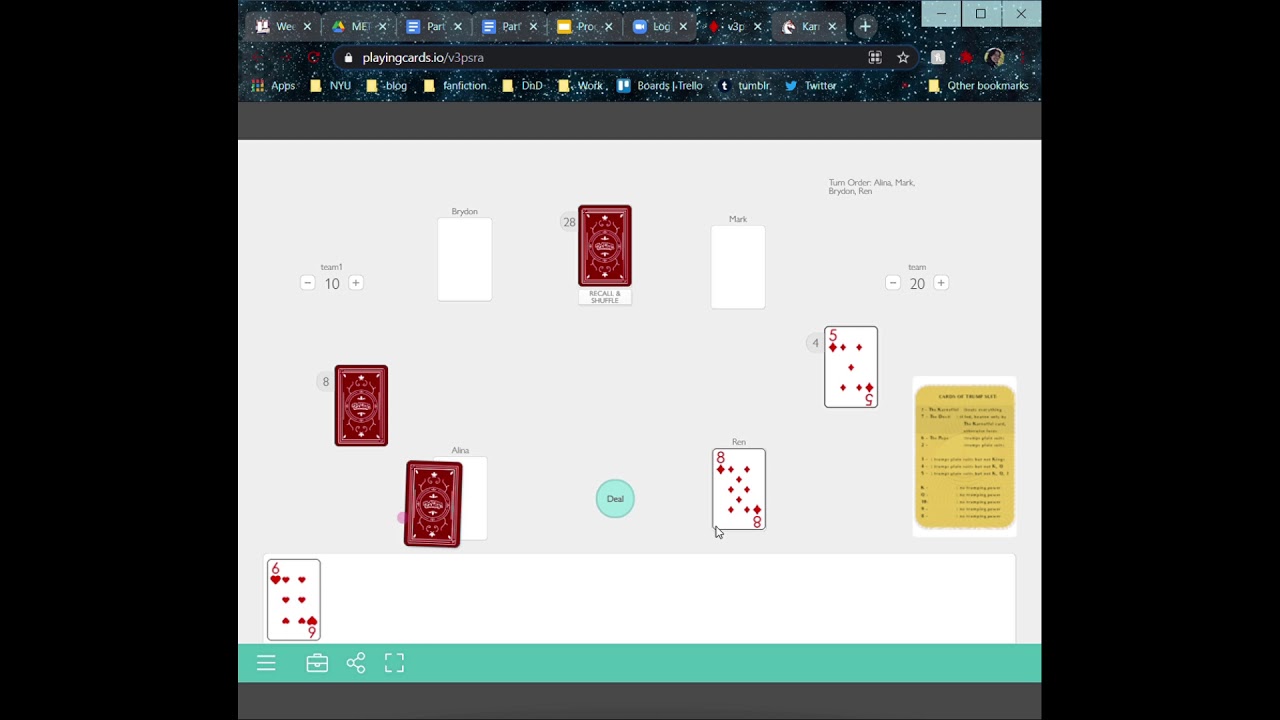Open the yellow trump suit reference card

pos(965,457)
